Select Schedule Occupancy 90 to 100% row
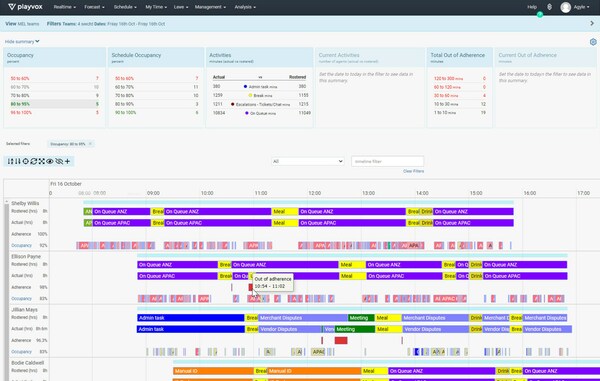600x381 pixels. pos(156,112)
